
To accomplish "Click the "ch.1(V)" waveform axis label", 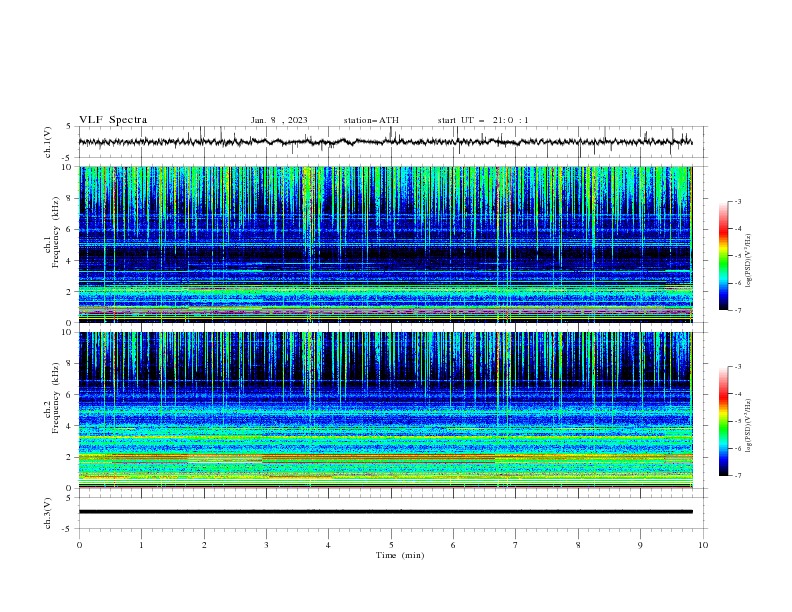I will pyautogui.click(x=48, y=142).
